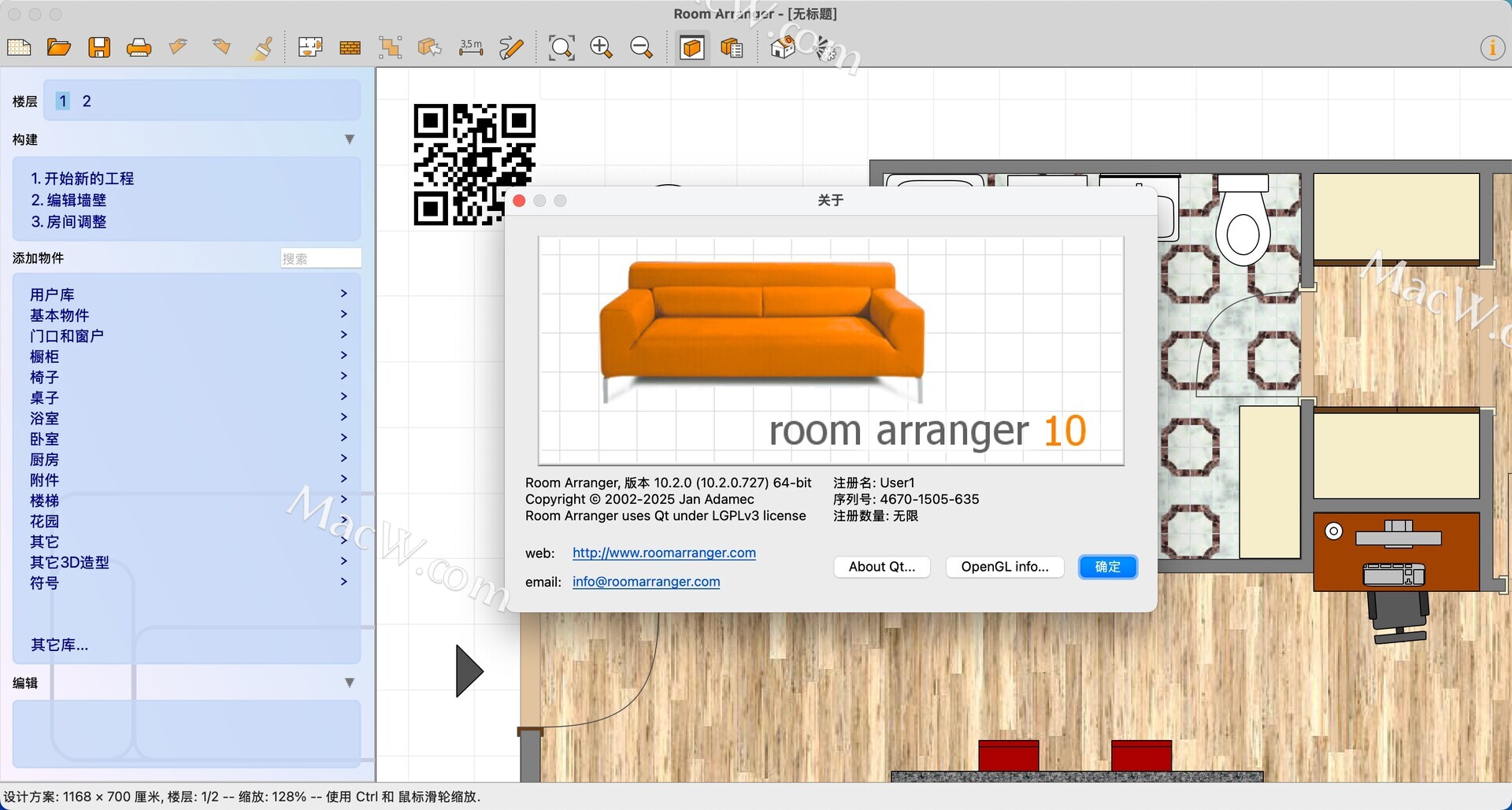This screenshot has width=1512, height=810.
Task: Collapse the 构建 section arrow
Action: coord(350,139)
